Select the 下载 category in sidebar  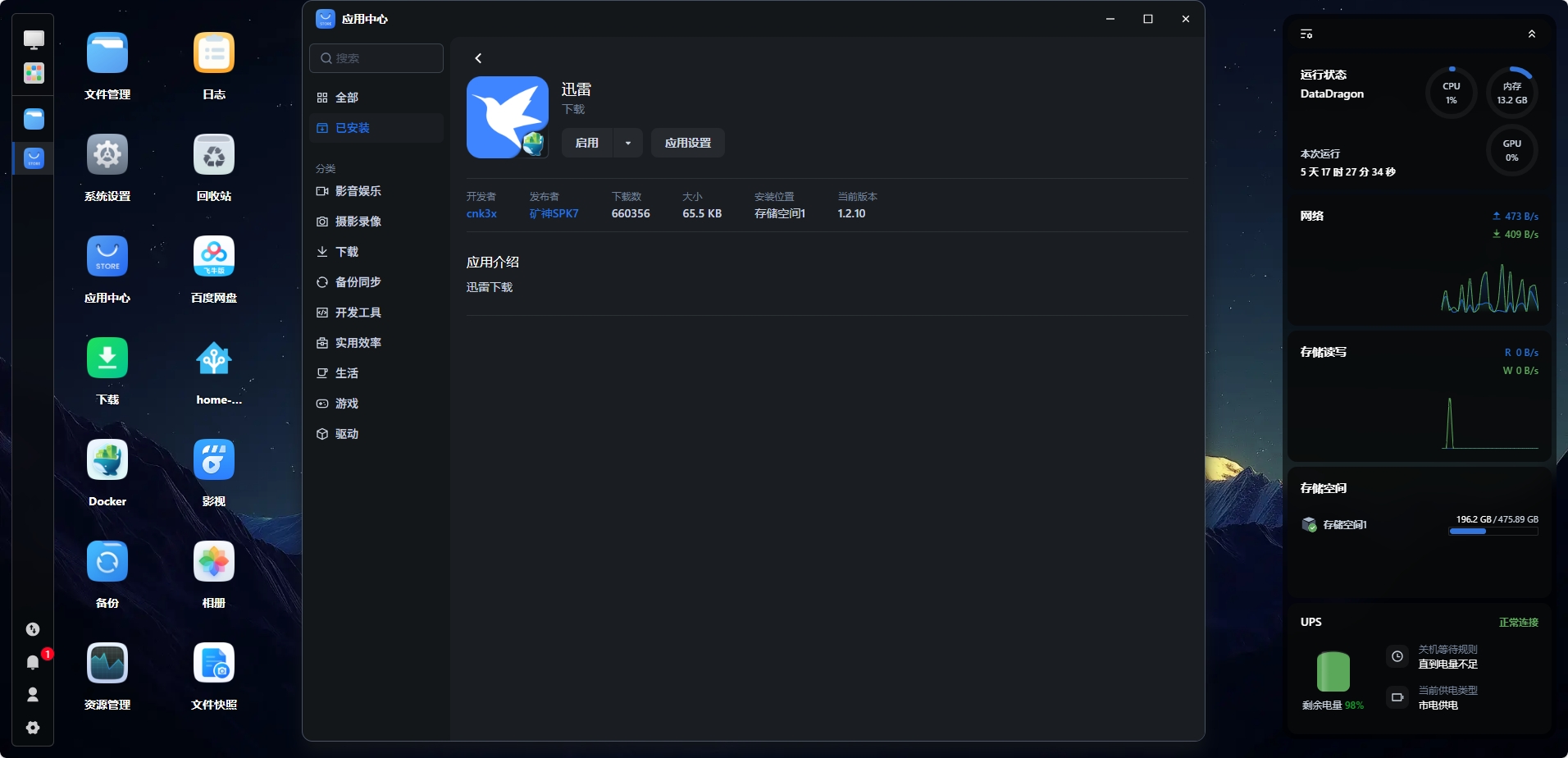click(376, 252)
